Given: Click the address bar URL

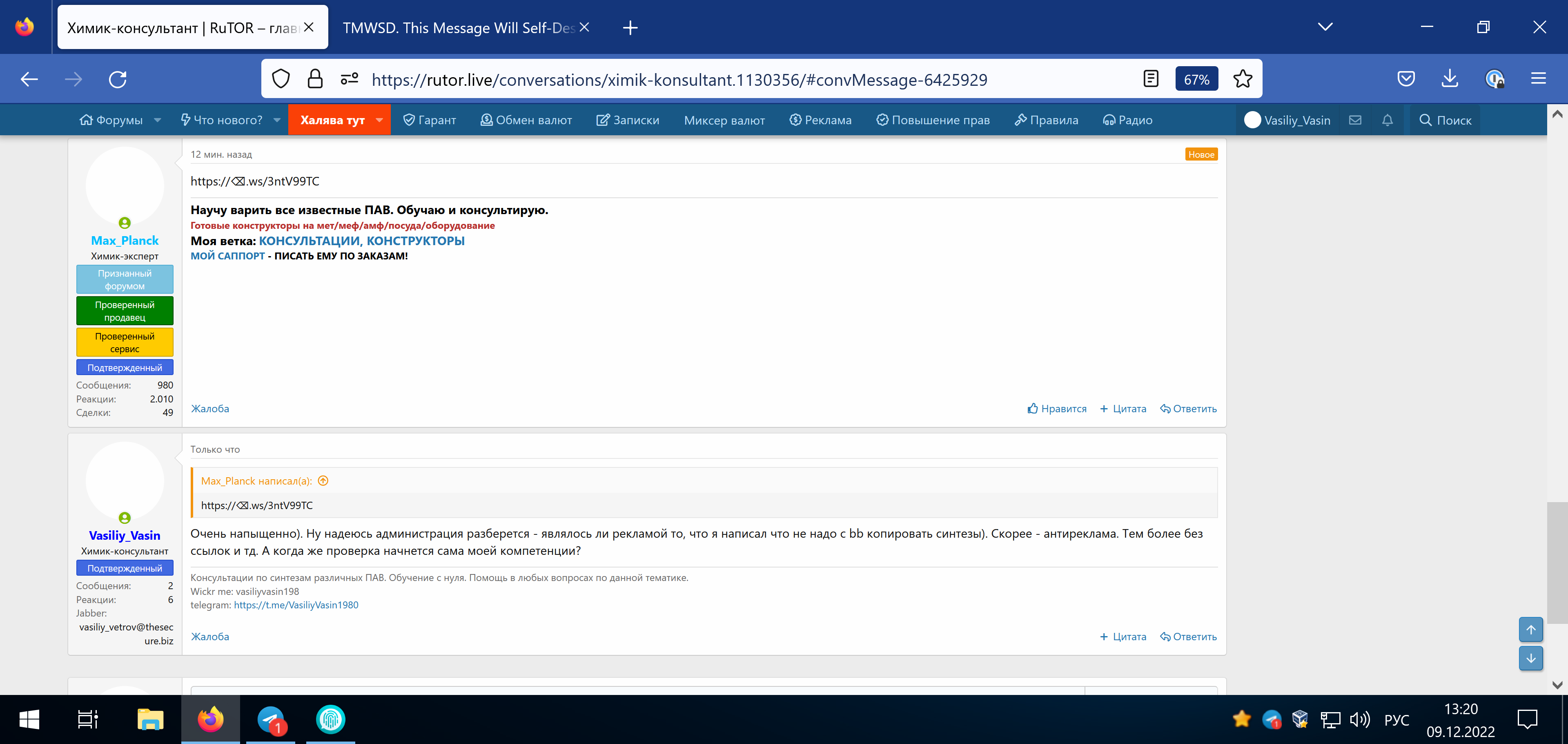Looking at the screenshot, I should (x=679, y=80).
